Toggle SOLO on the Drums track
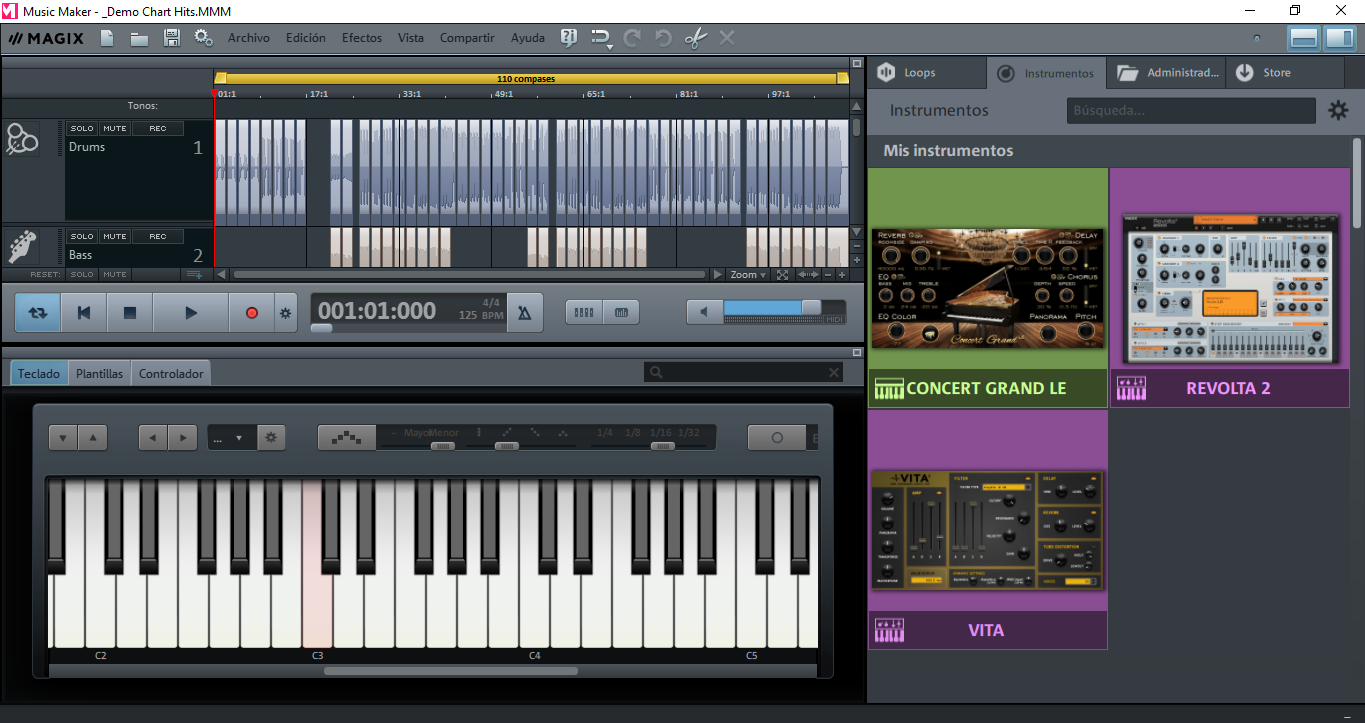This screenshot has height=723, width=1365. 82,128
